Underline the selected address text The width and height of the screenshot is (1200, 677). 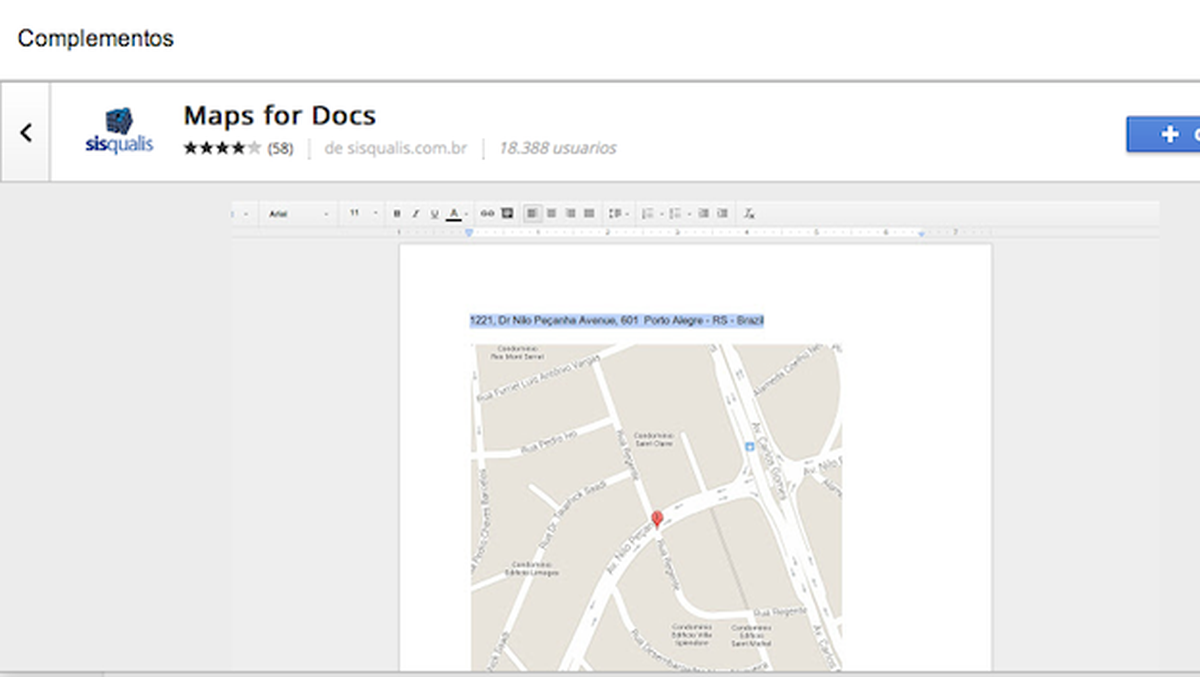pyautogui.click(x=433, y=213)
